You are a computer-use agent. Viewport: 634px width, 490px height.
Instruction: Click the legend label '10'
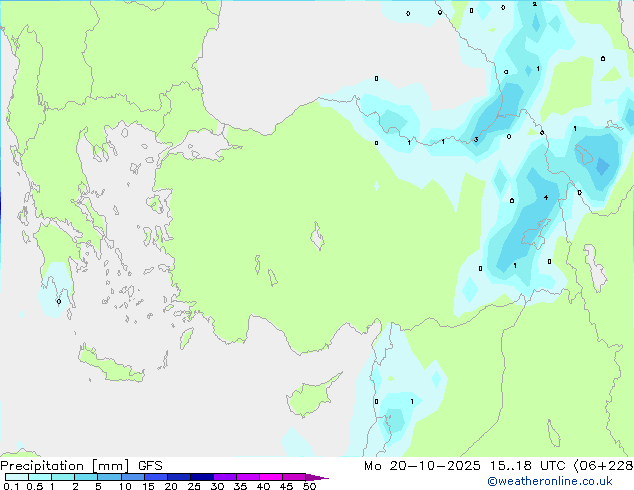click(x=125, y=486)
